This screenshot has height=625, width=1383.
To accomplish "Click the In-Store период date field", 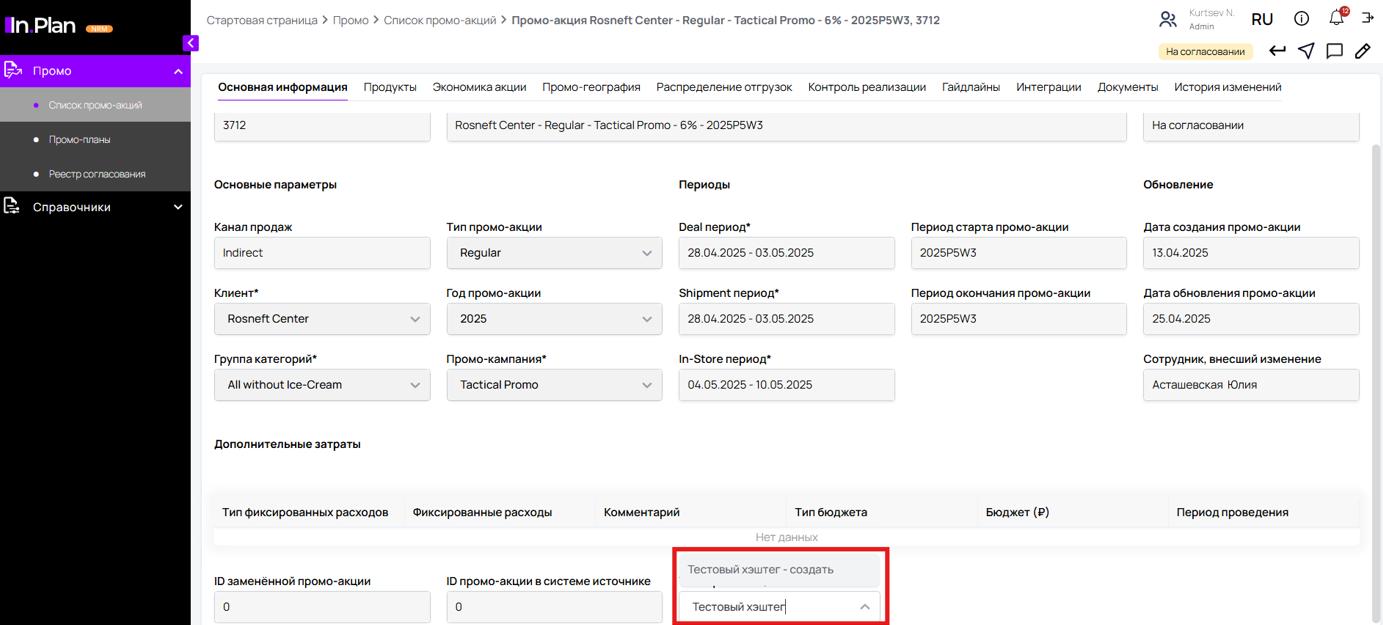I will point(786,385).
